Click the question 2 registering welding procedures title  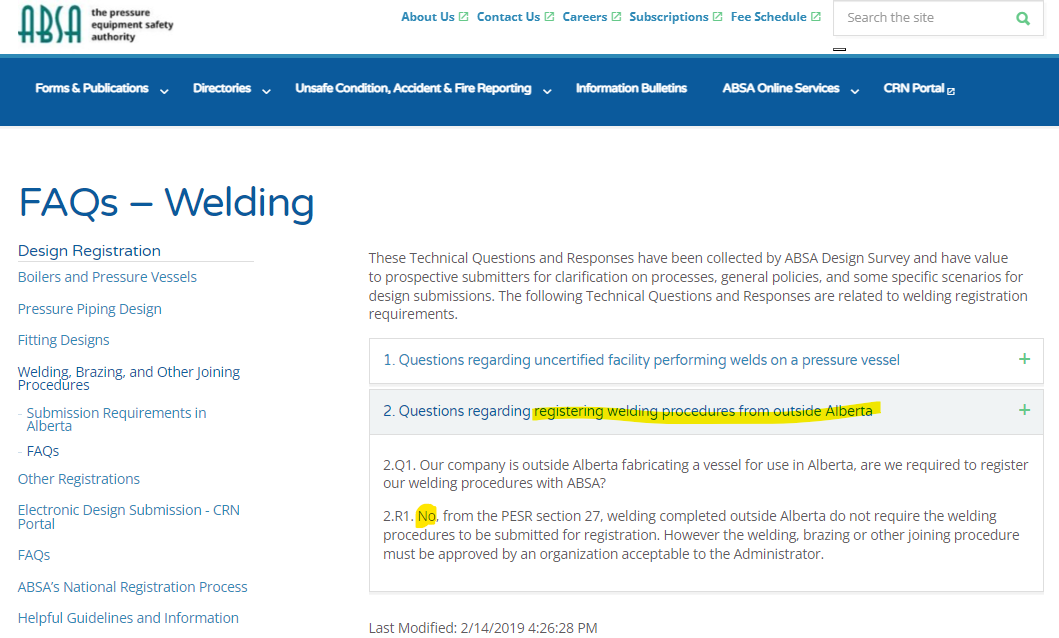(x=628, y=410)
